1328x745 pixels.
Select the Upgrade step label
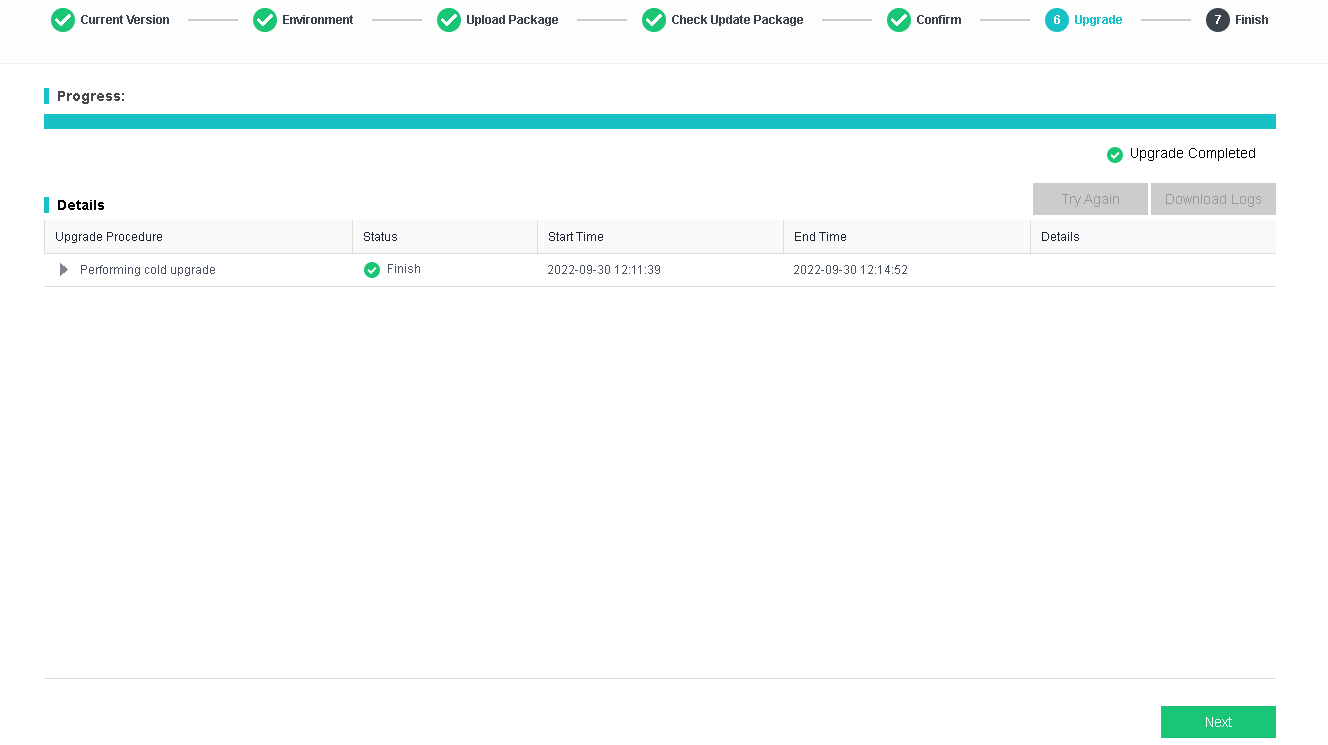(x=1098, y=20)
